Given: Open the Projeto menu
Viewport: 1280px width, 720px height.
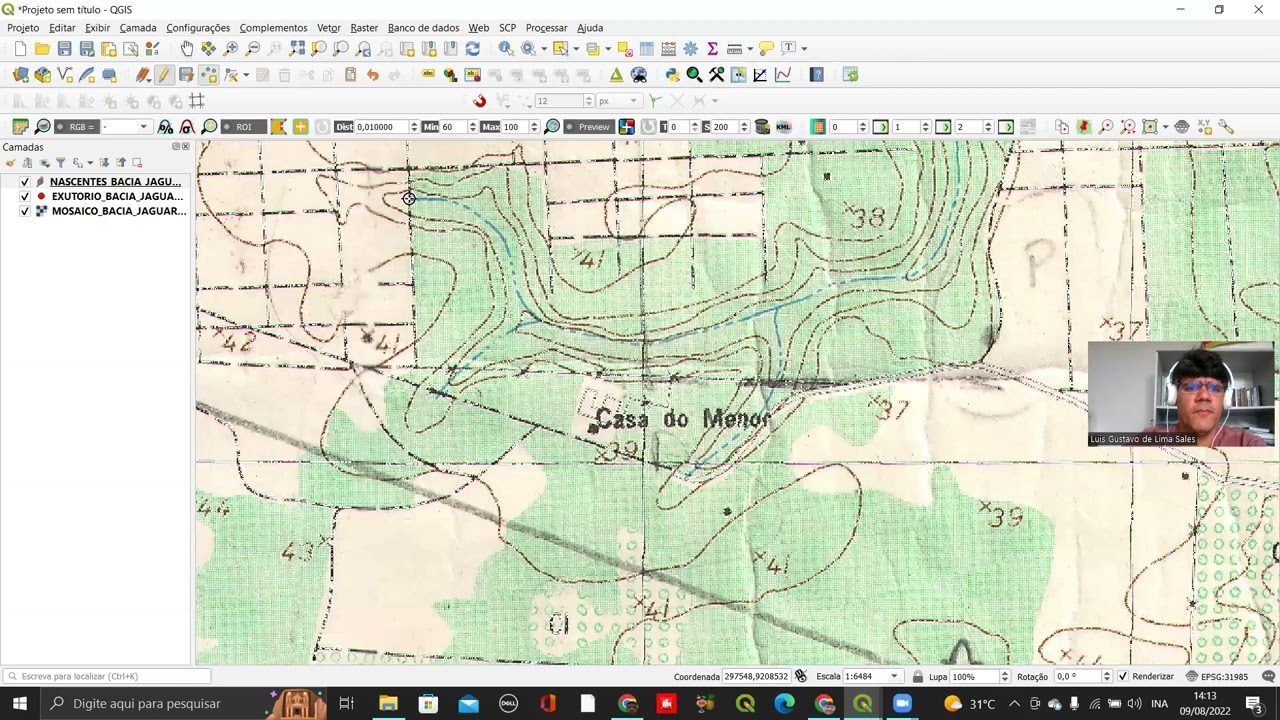Looking at the screenshot, I should 23,28.
